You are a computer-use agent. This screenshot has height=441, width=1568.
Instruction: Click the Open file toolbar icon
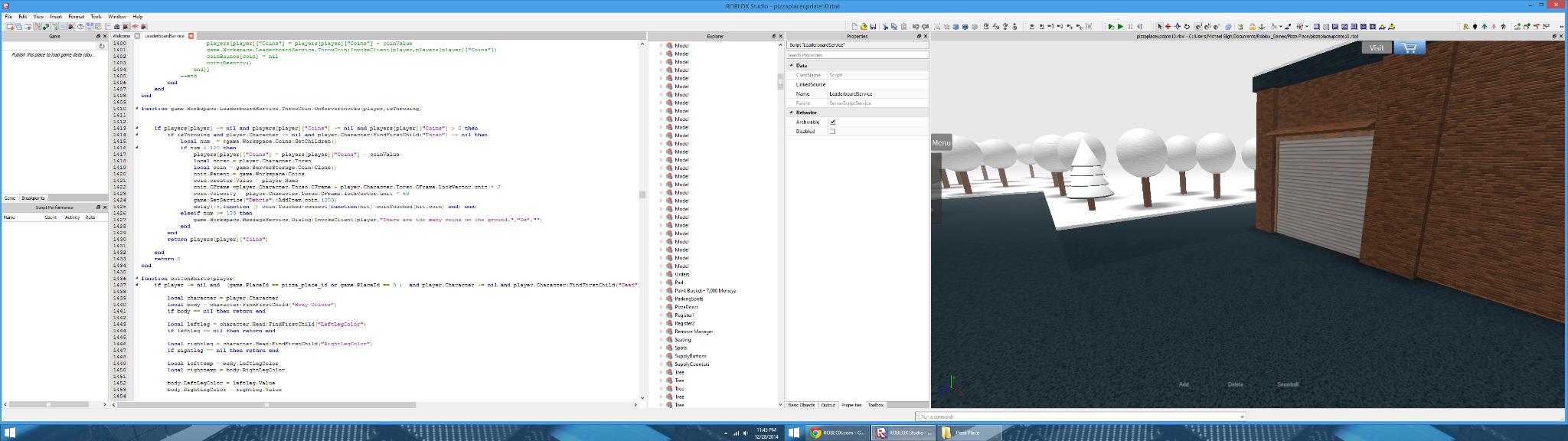point(864,26)
